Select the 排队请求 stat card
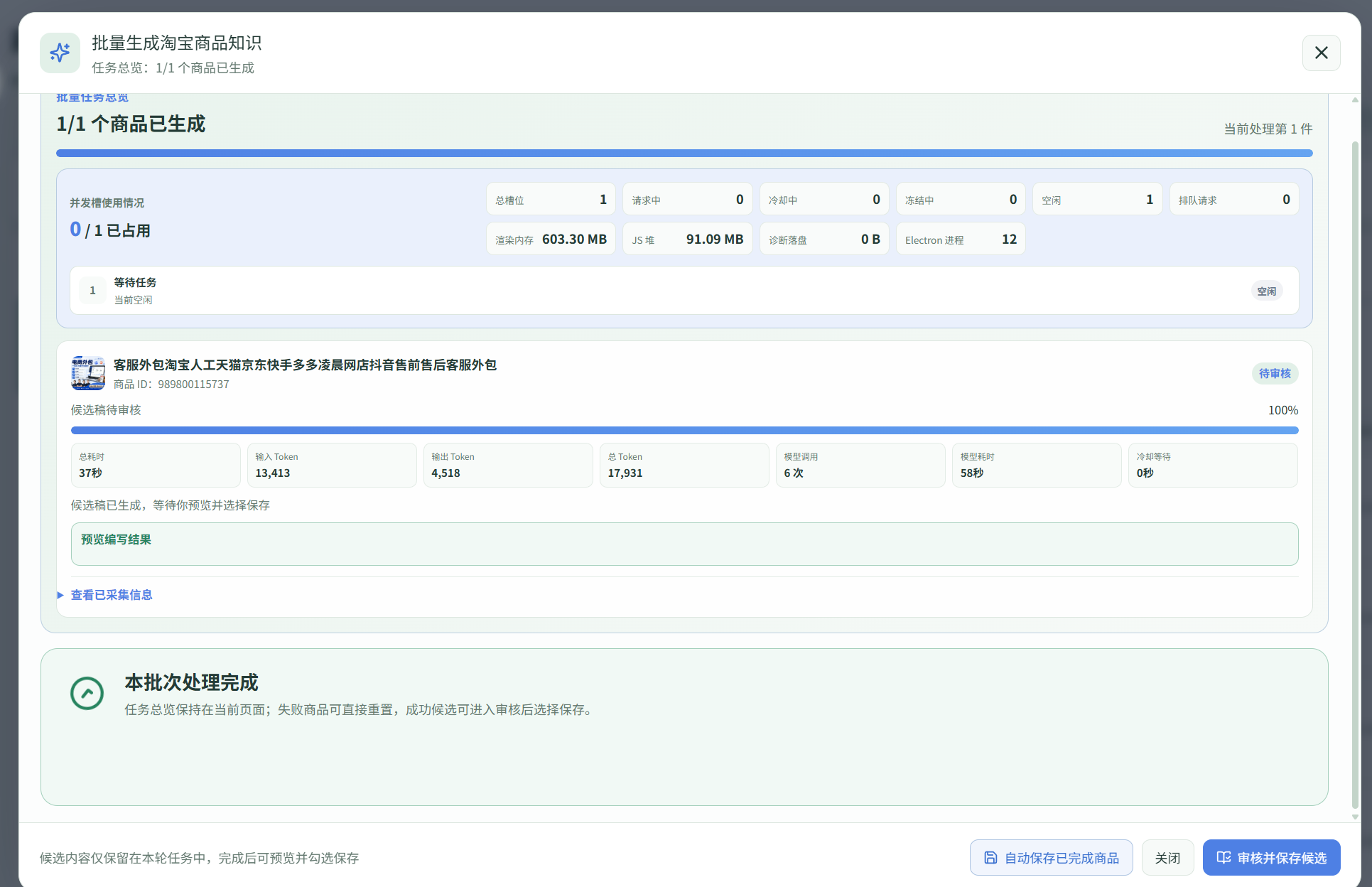This screenshot has height=887, width=1372. [x=1234, y=200]
